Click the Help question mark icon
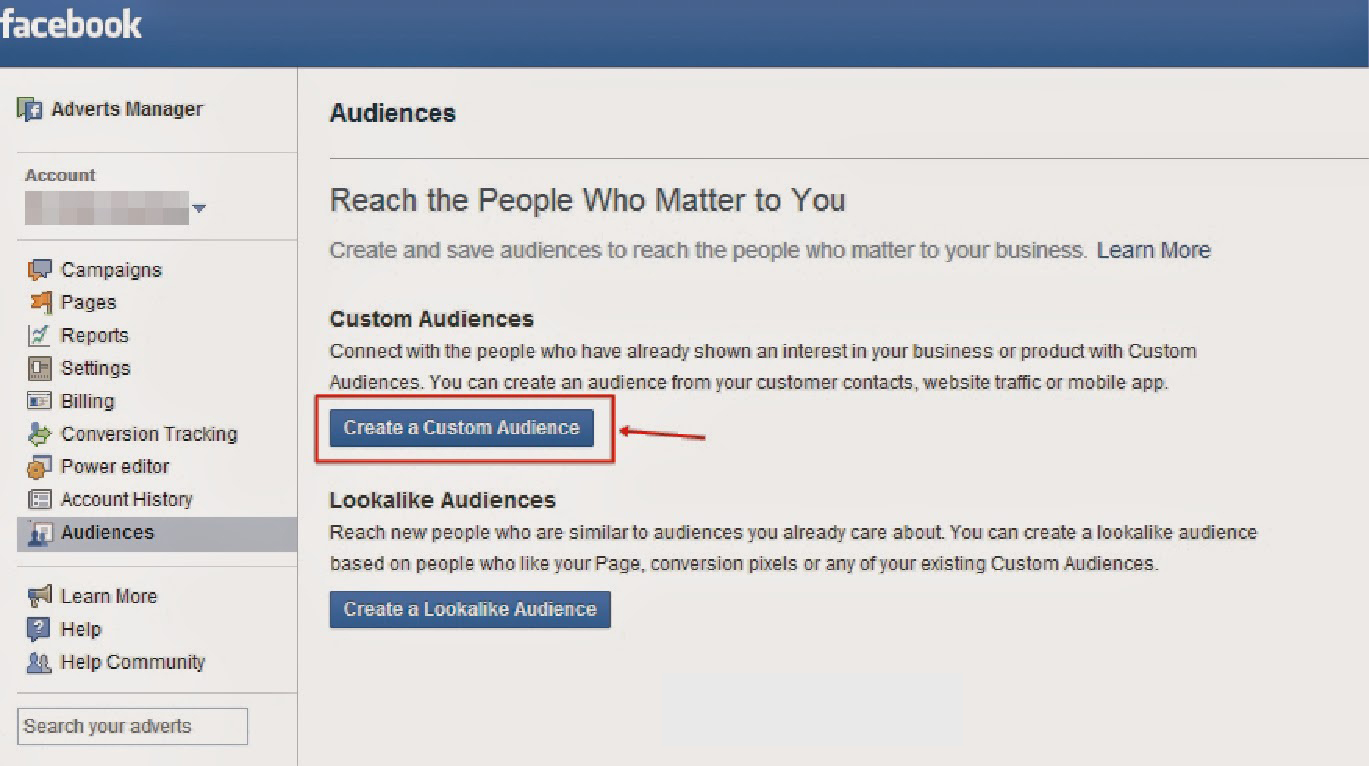Screen dimensions: 1369x766 pos(39,629)
